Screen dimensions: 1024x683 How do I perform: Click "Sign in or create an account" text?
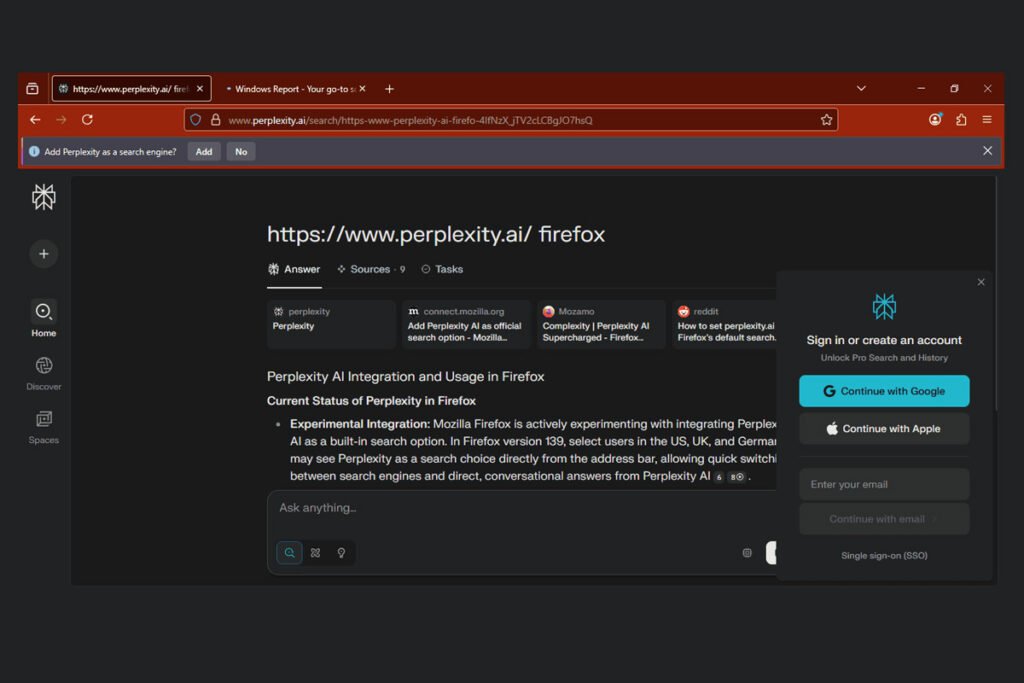884,340
